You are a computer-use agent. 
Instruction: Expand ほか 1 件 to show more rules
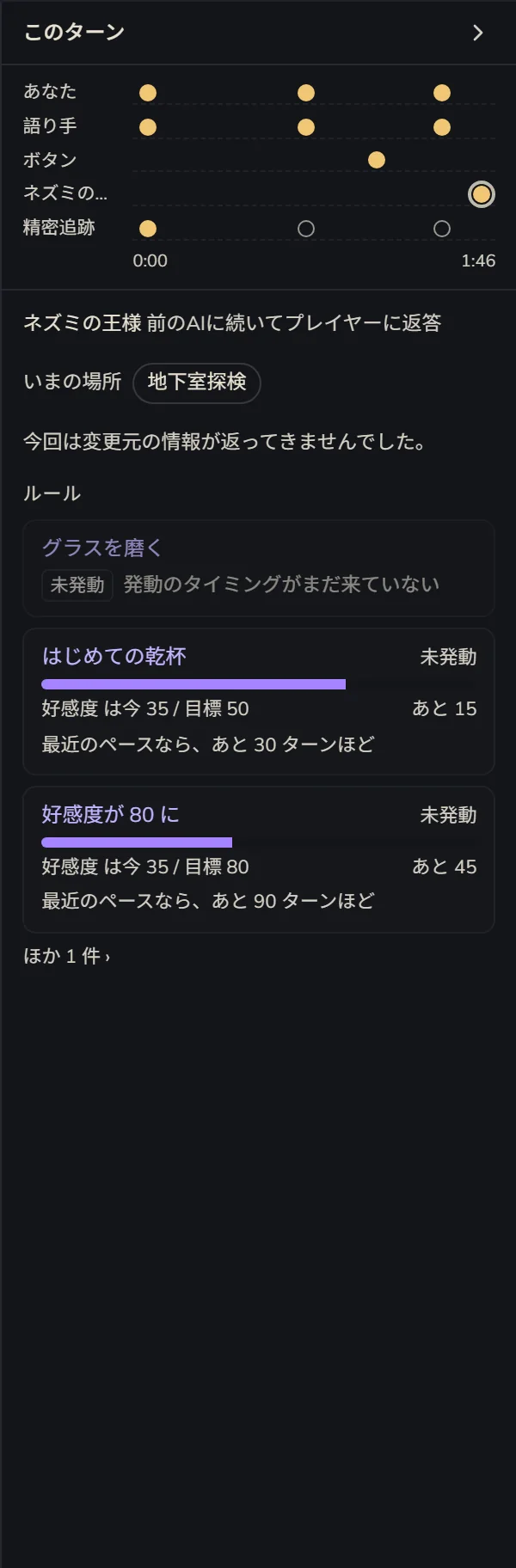click(67, 956)
